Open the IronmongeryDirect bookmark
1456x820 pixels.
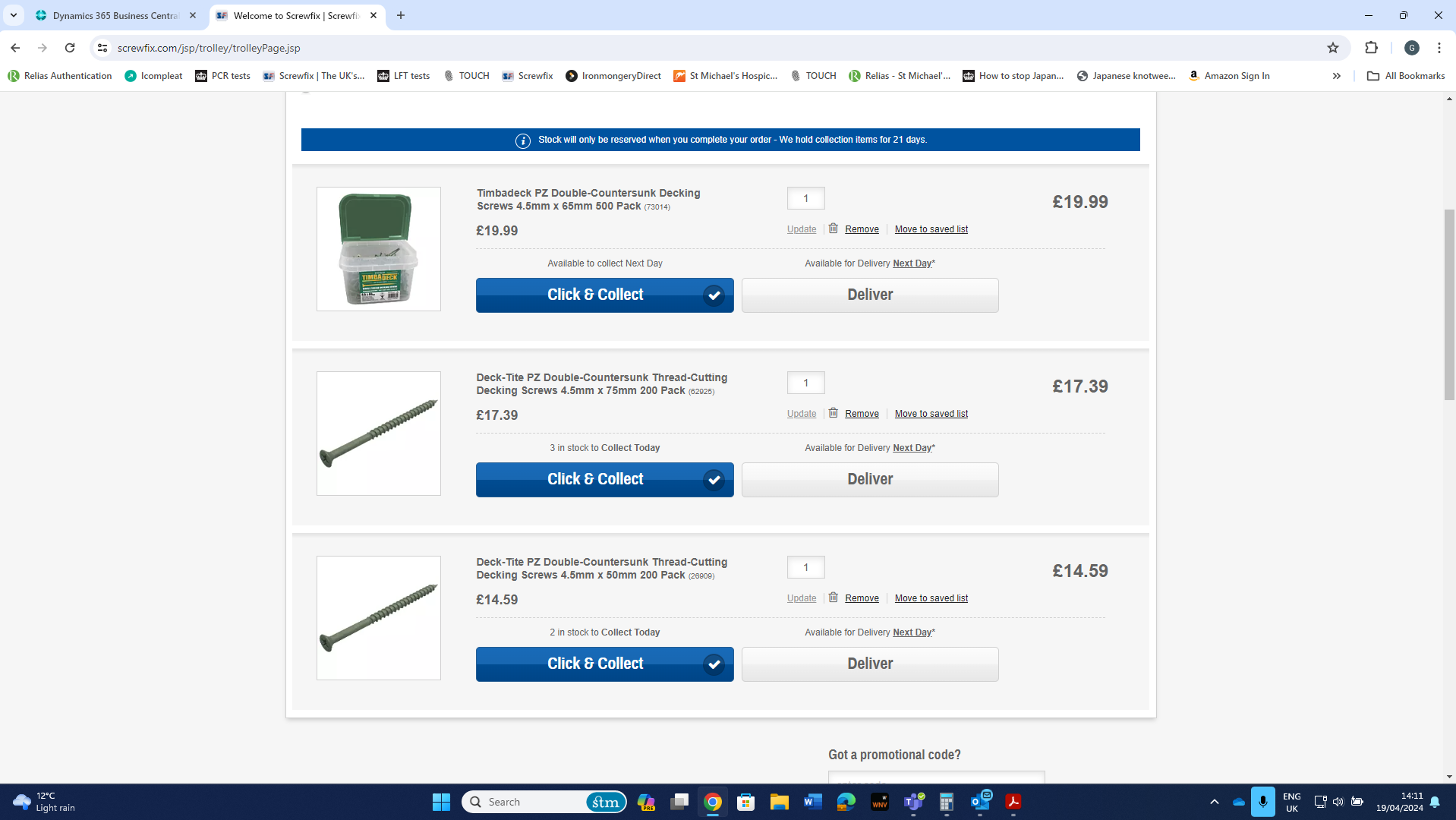tap(613, 76)
